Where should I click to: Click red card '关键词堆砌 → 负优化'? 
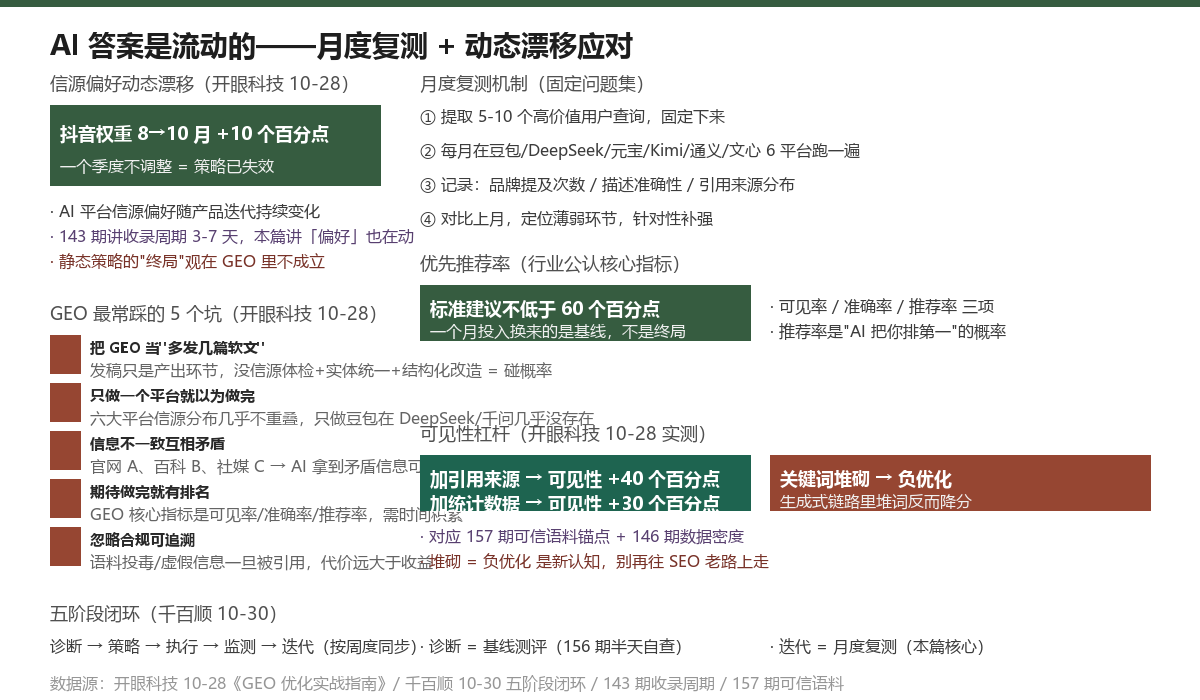pyautogui.click(x=960, y=483)
